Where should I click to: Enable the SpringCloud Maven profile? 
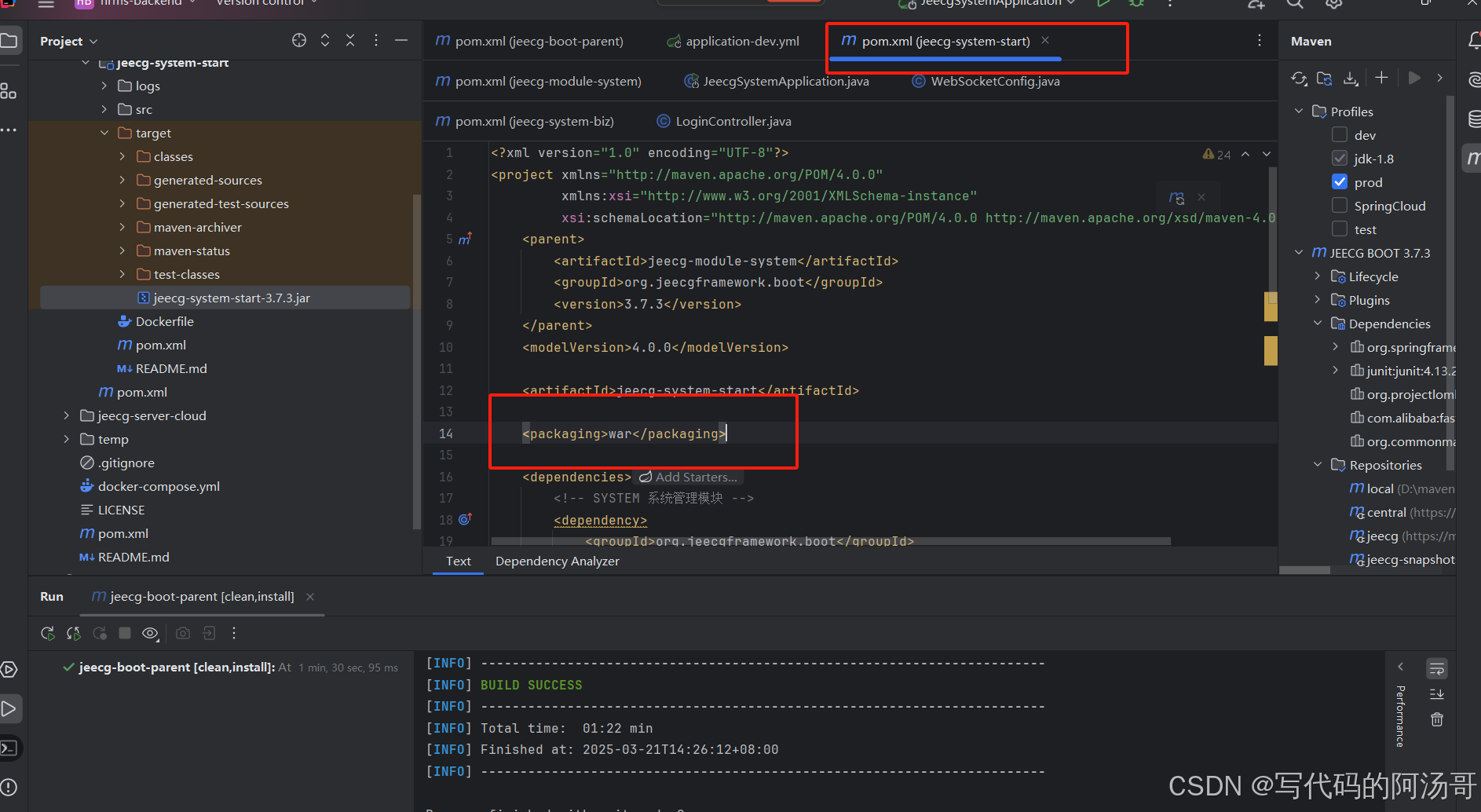click(x=1340, y=205)
